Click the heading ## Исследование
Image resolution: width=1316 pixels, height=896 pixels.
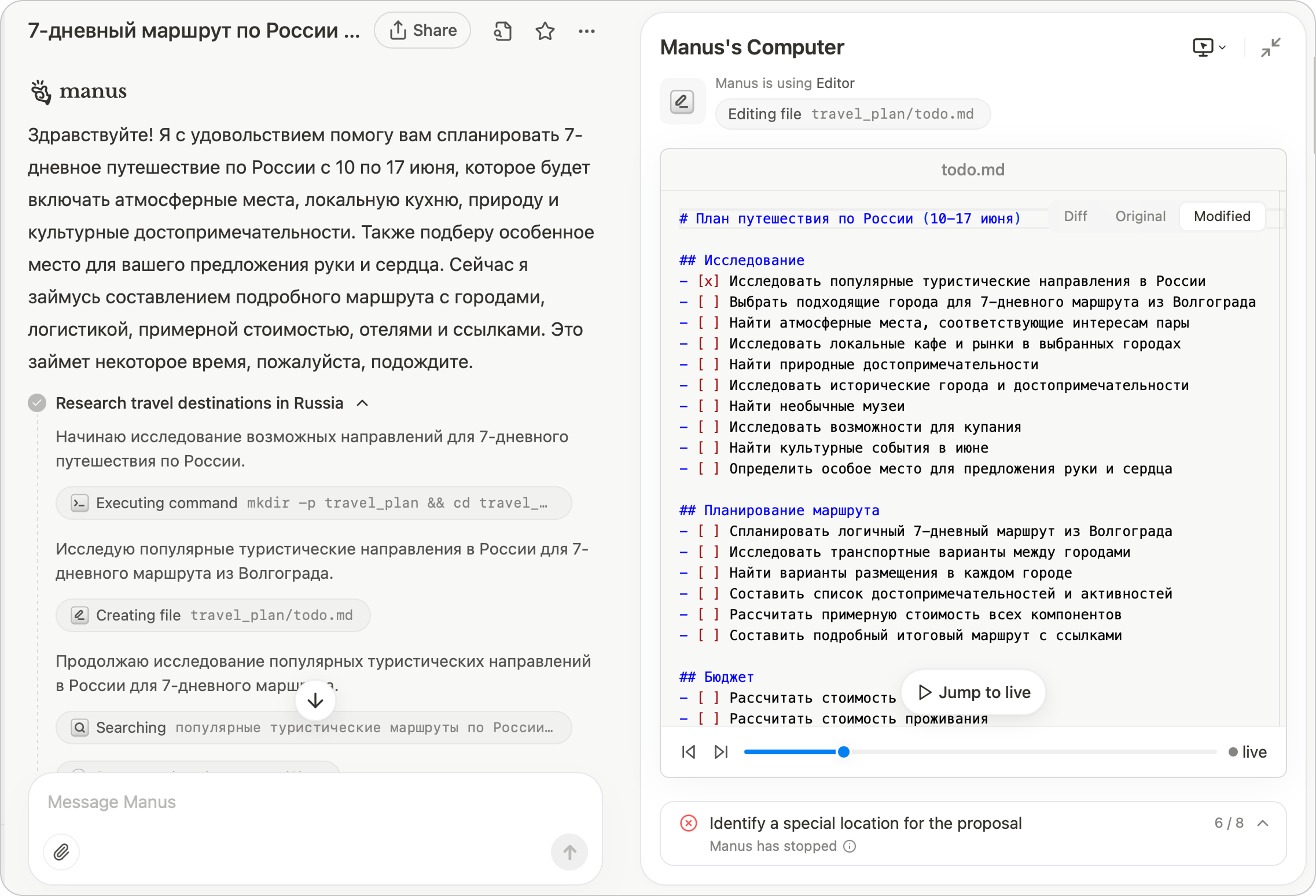[741, 260]
